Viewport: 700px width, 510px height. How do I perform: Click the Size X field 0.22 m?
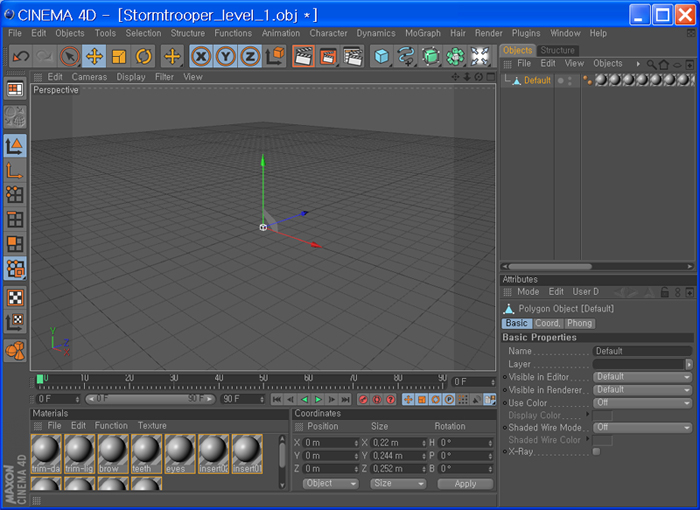tap(398, 443)
